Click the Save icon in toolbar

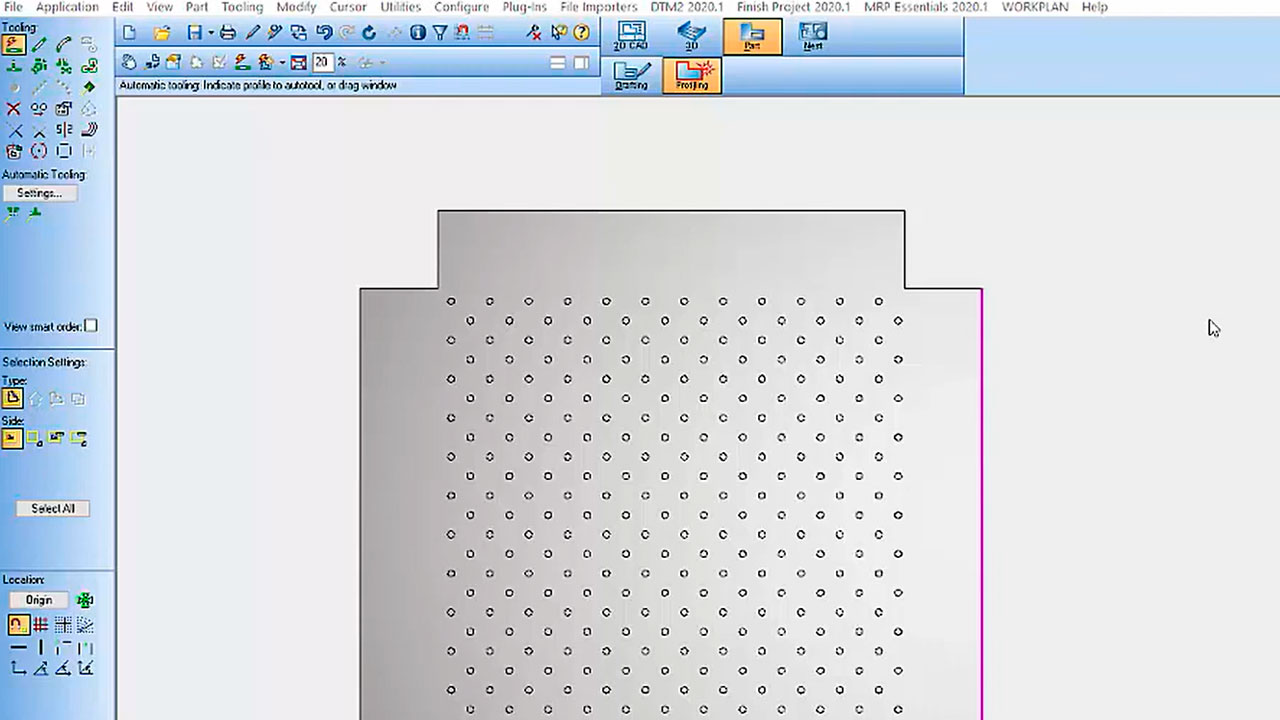195,33
